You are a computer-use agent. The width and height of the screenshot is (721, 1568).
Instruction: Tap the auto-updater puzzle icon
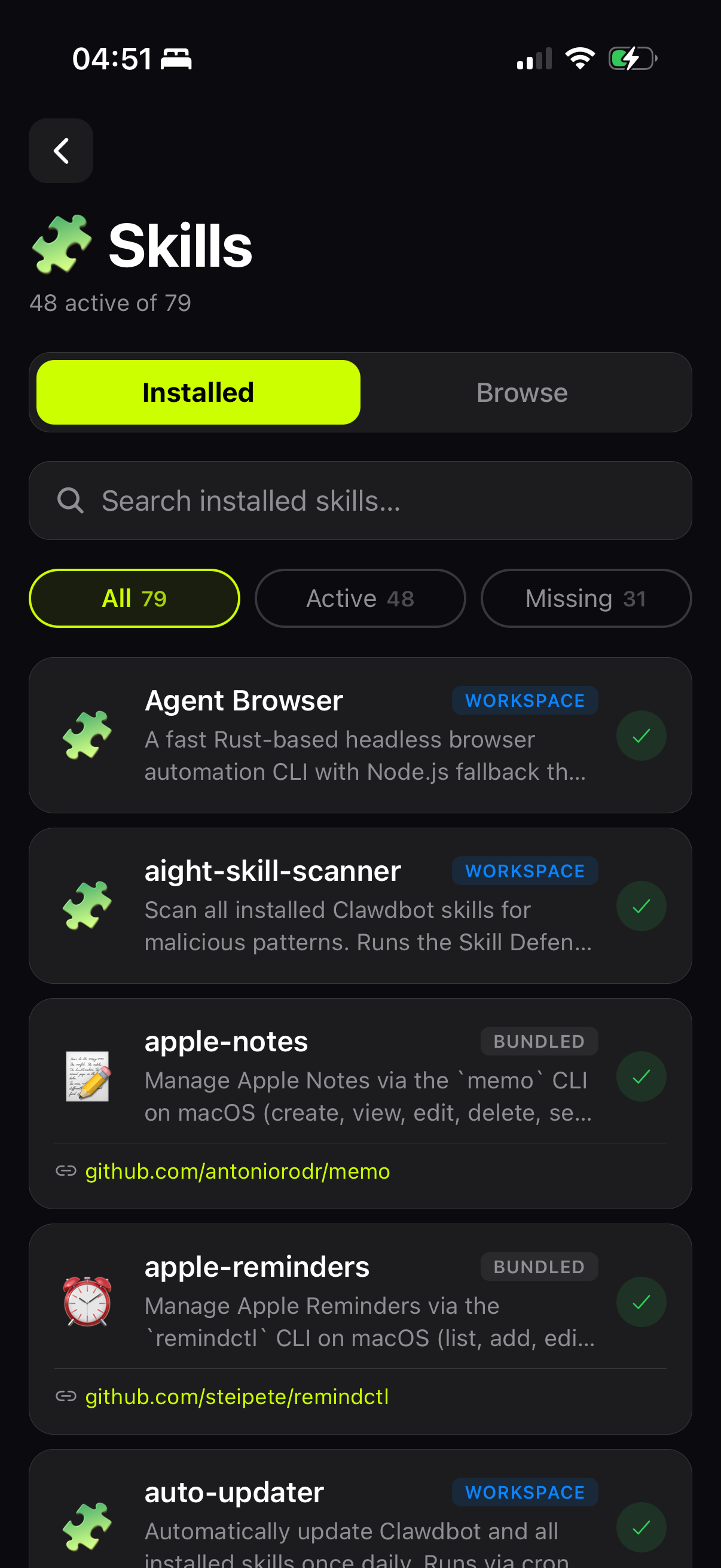(87, 1527)
